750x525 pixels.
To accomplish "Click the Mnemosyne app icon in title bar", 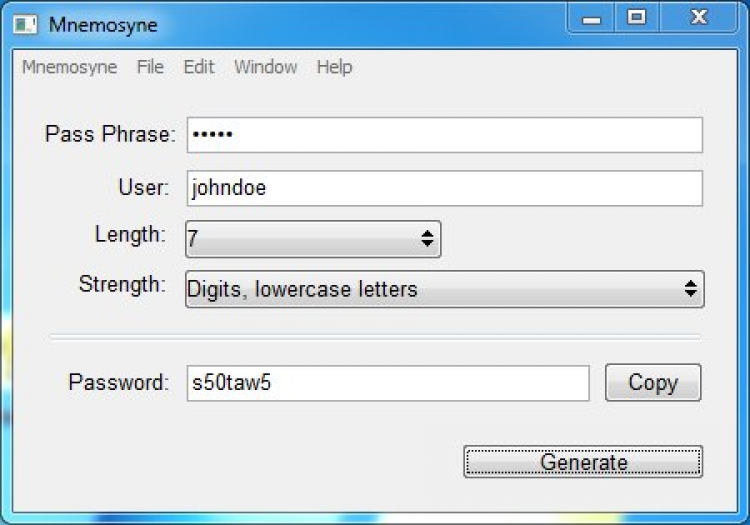I will pyautogui.click(x=25, y=25).
